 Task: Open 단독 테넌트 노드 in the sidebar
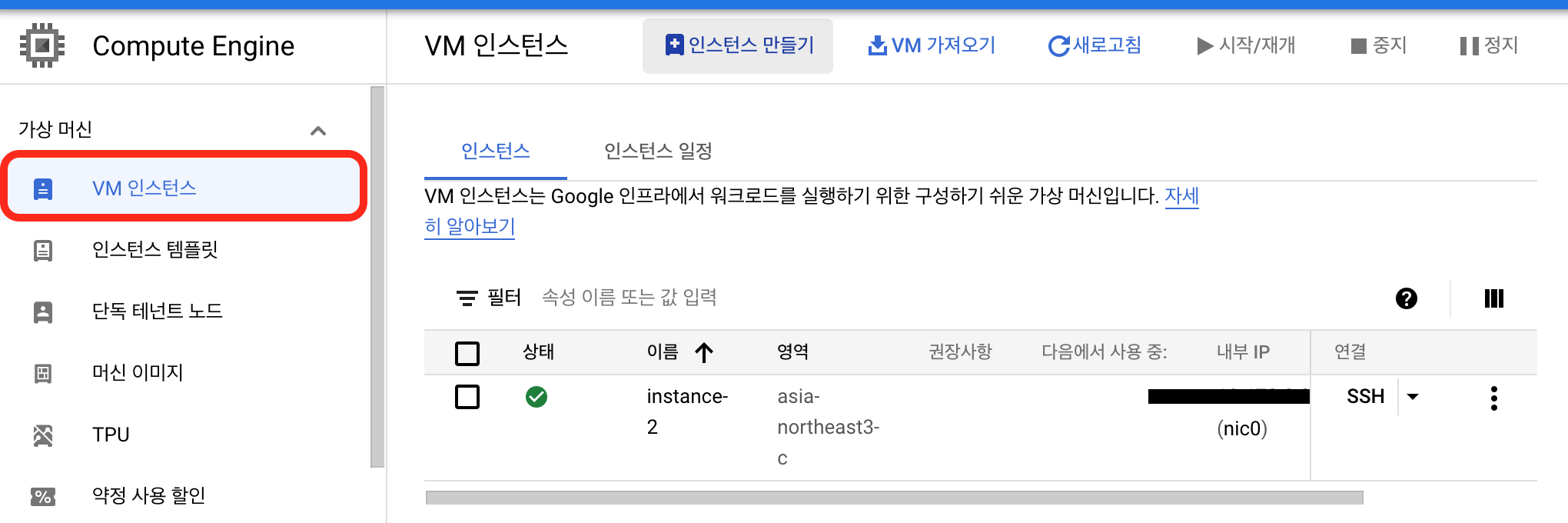[x=184, y=311]
